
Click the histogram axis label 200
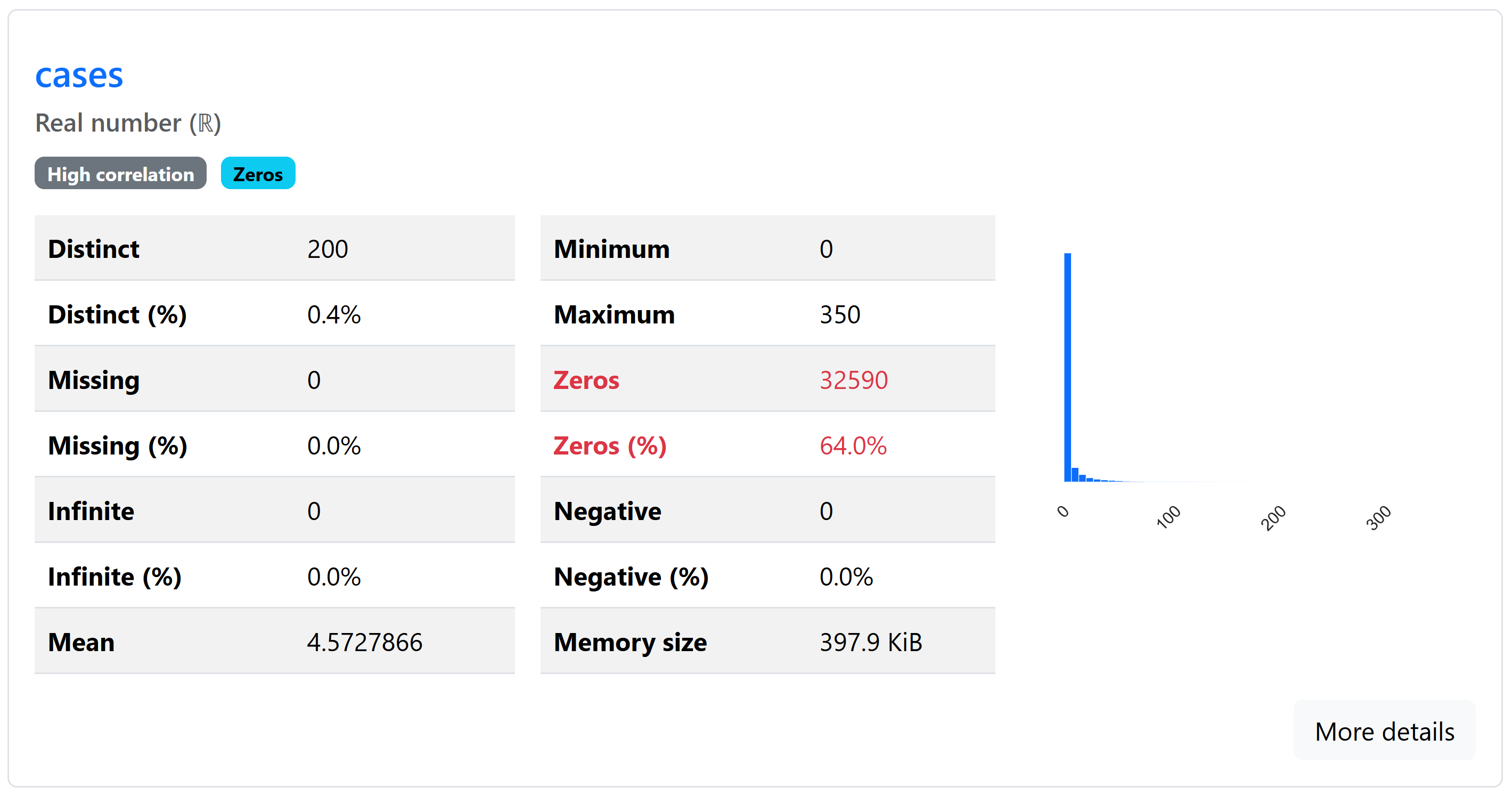[x=1273, y=518]
